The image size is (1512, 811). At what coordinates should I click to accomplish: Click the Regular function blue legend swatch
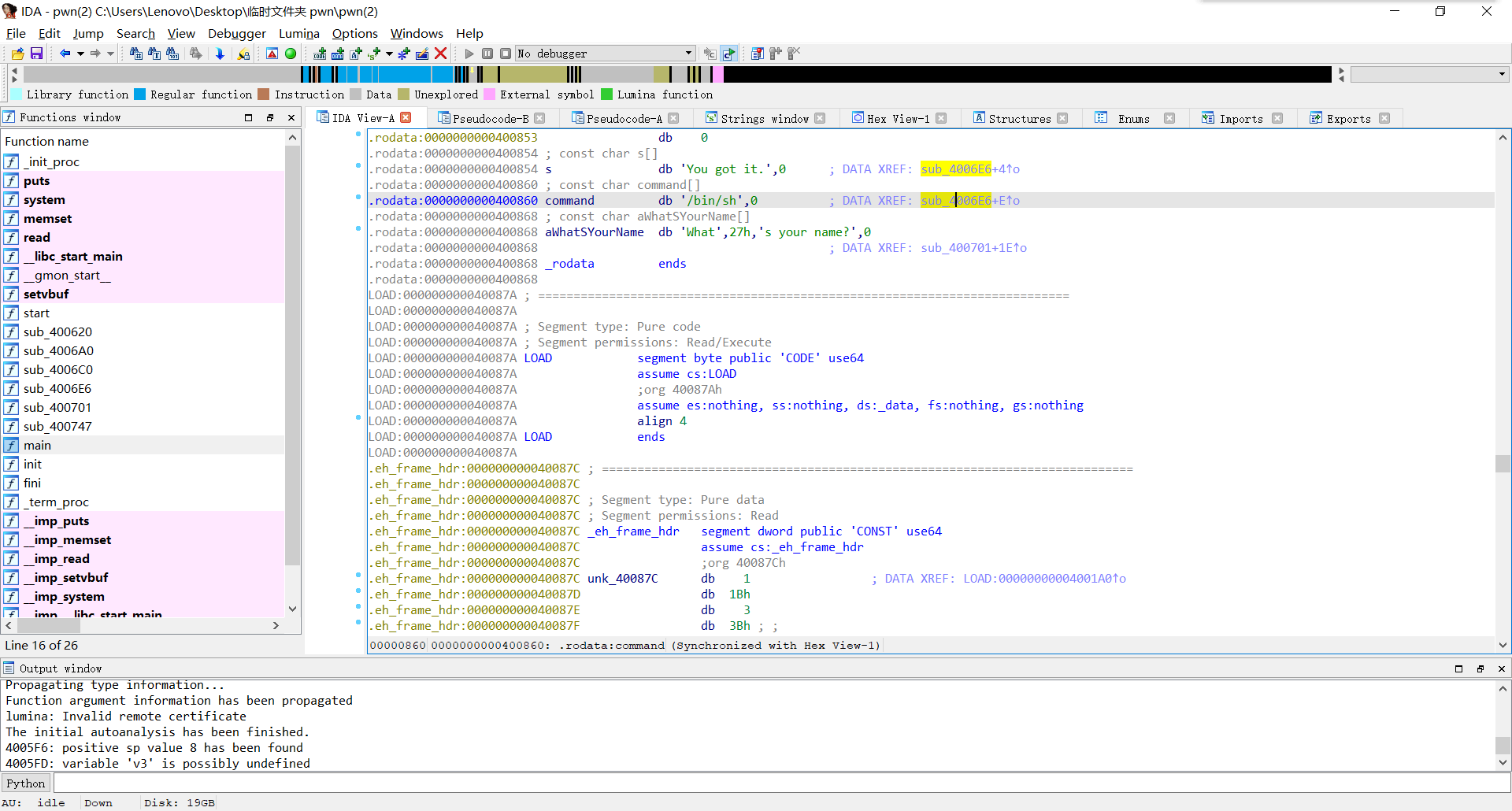pyautogui.click(x=140, y=94)
